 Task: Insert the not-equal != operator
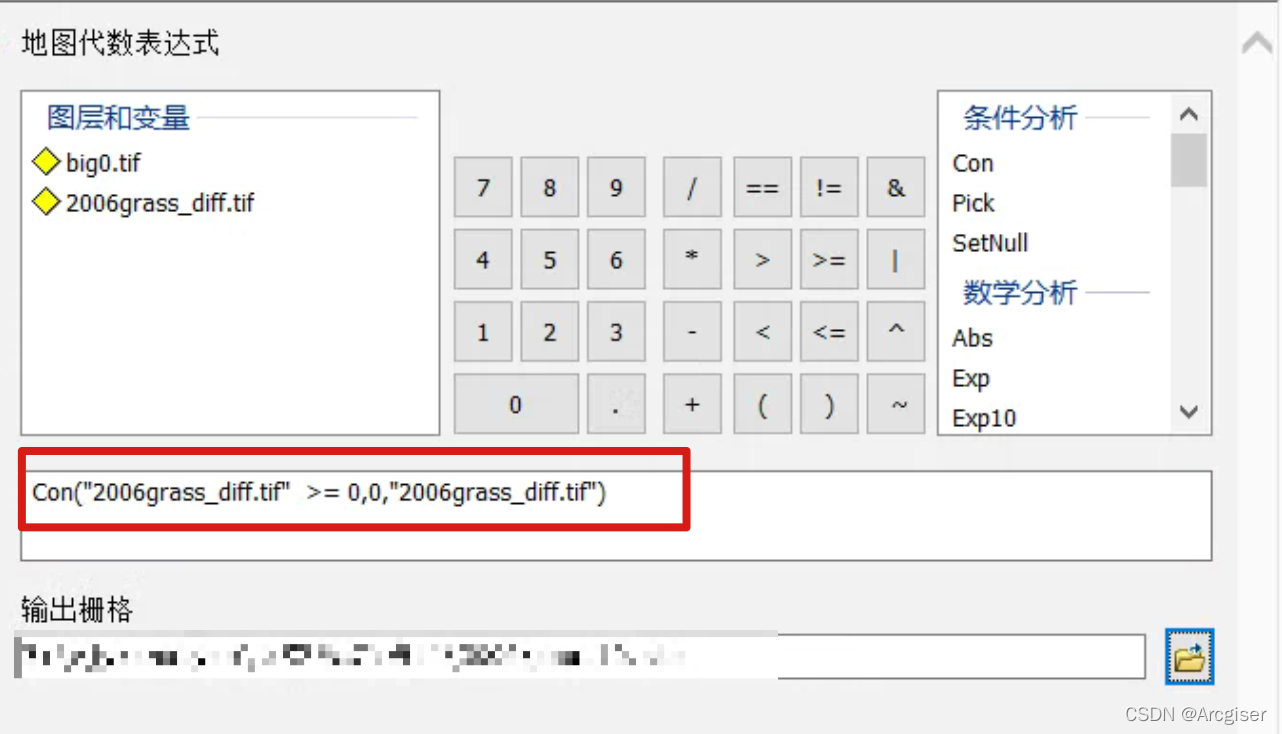pyautogui.click(x=829, y=187)
